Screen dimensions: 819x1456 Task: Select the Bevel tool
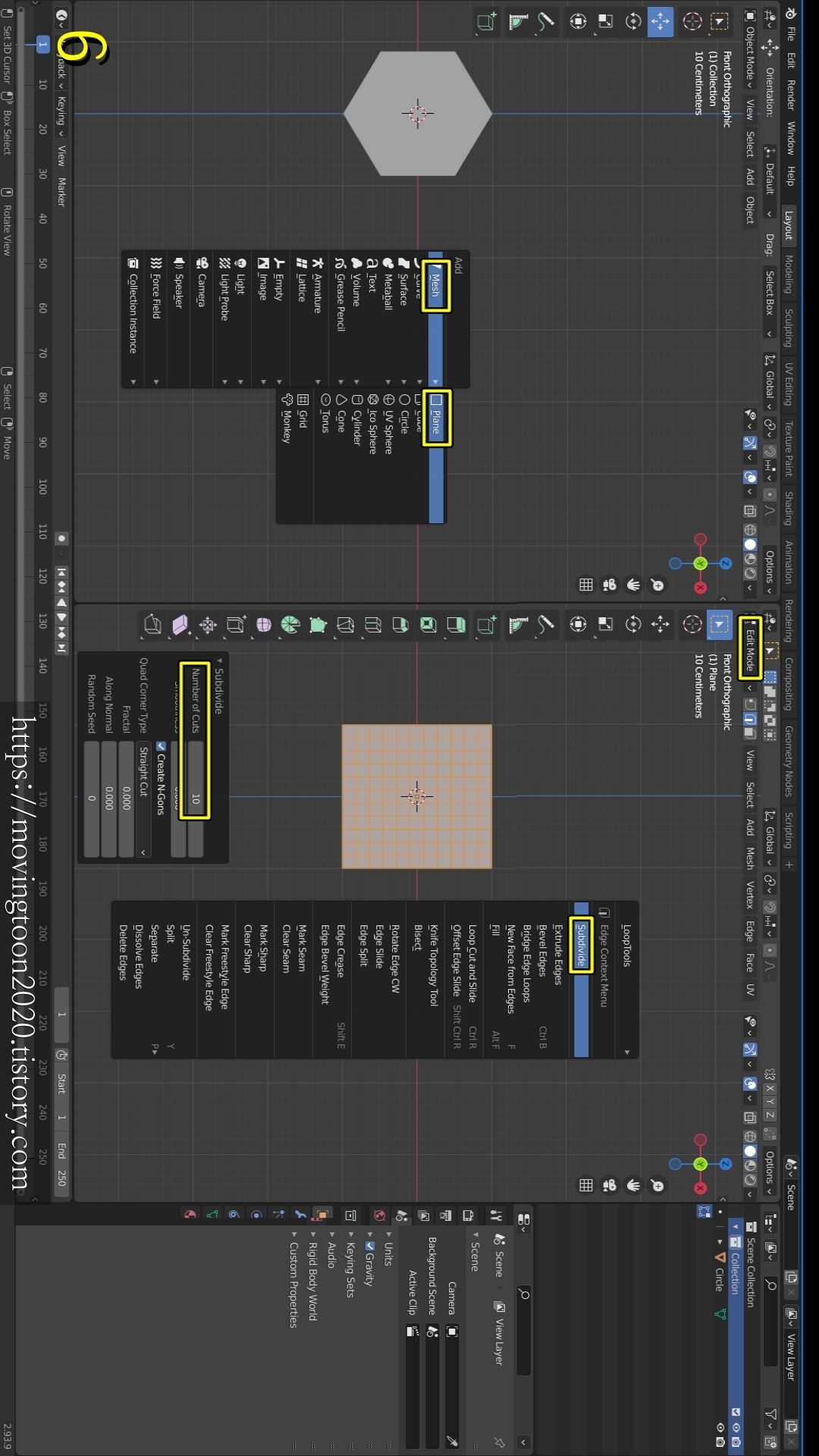(400, 624)
